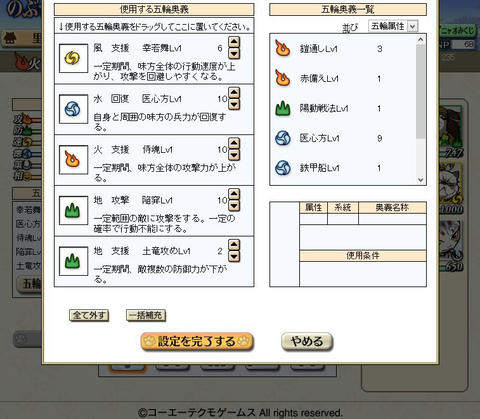Click the list scrollbar down arrow

(x=421, y=180)
